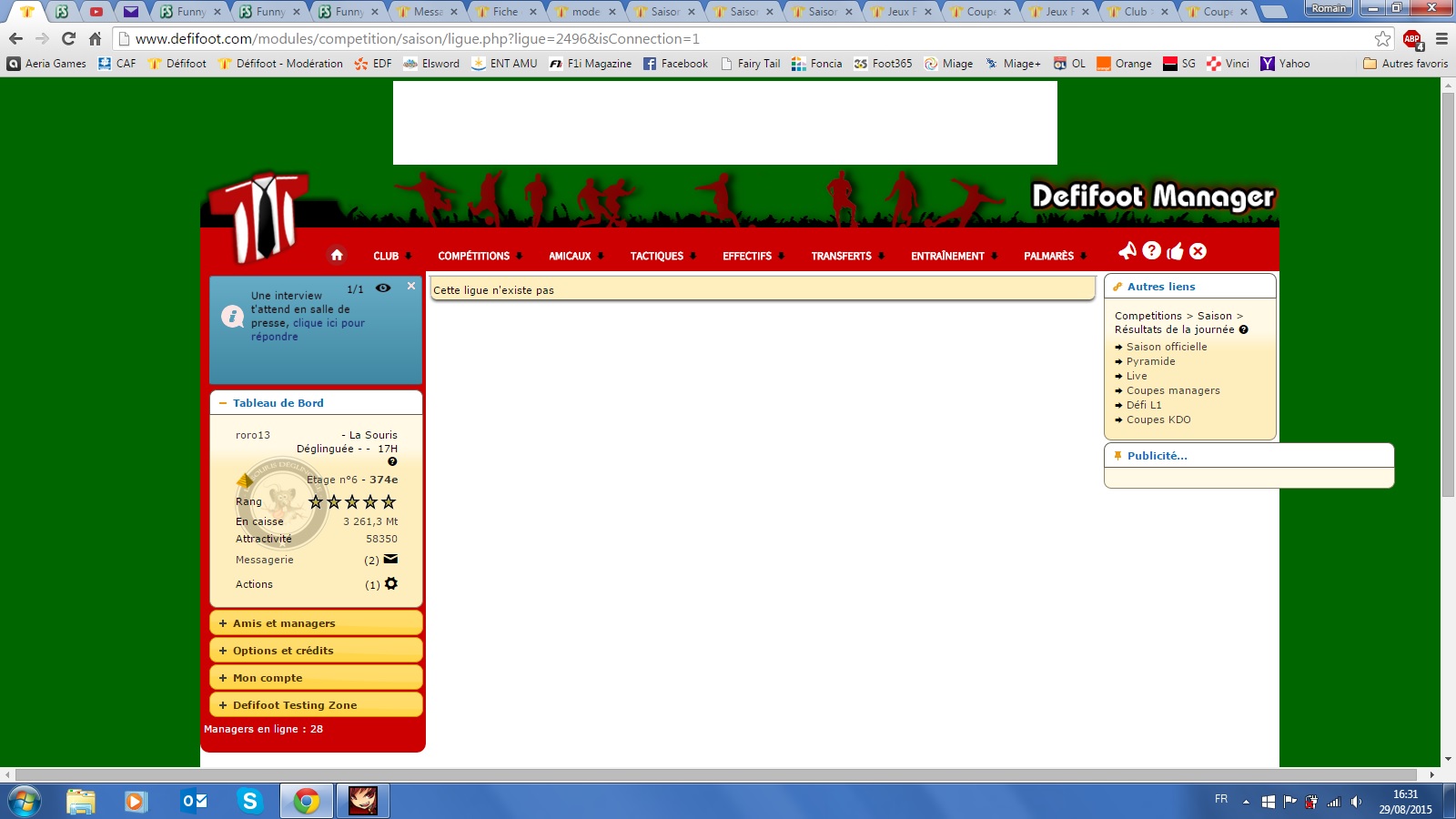The image size is (1456, 819).
Task: Go back in browser history
Action: click(x=15, y=39)
